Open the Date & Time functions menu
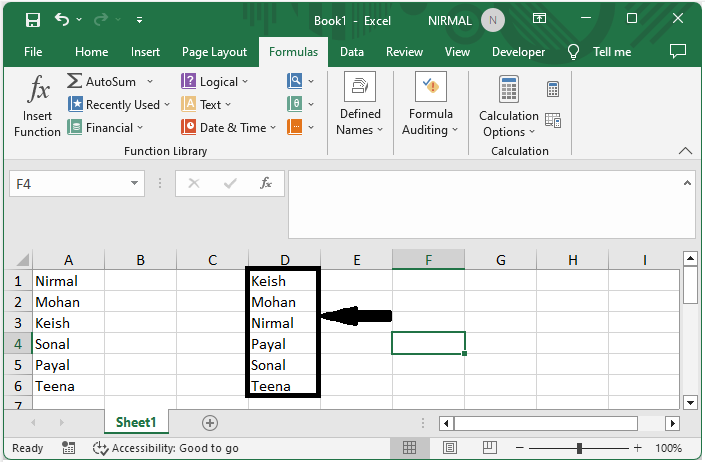705x462 pixels. click(x=229, y=128)
